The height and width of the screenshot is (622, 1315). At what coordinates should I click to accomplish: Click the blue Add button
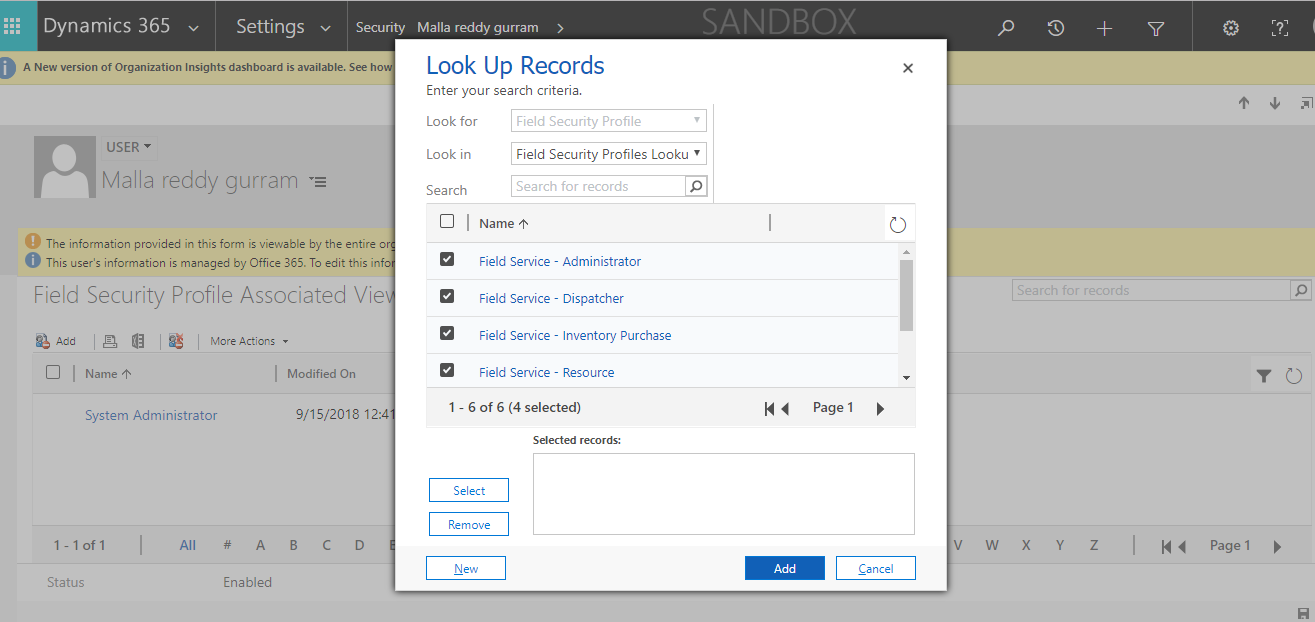click(x=785, y=568)
